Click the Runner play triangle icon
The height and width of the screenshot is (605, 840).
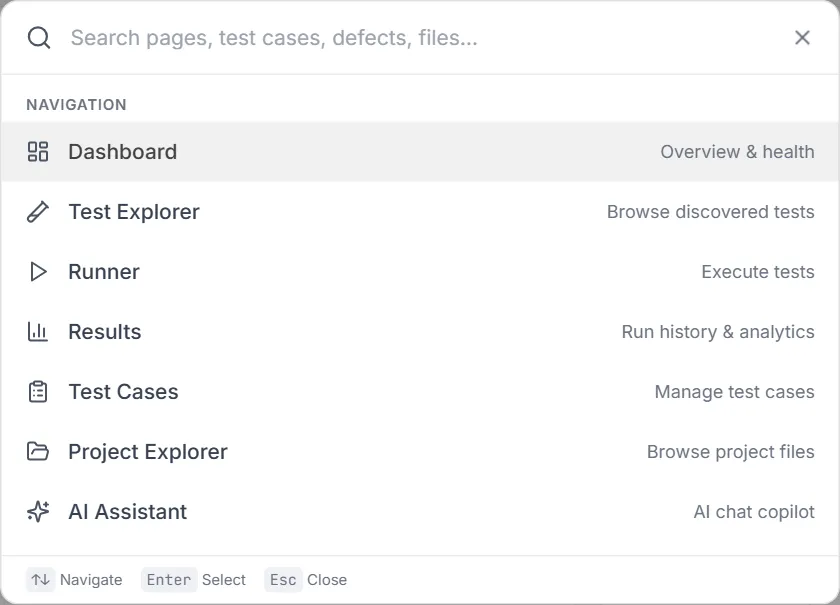pos(38,272)
